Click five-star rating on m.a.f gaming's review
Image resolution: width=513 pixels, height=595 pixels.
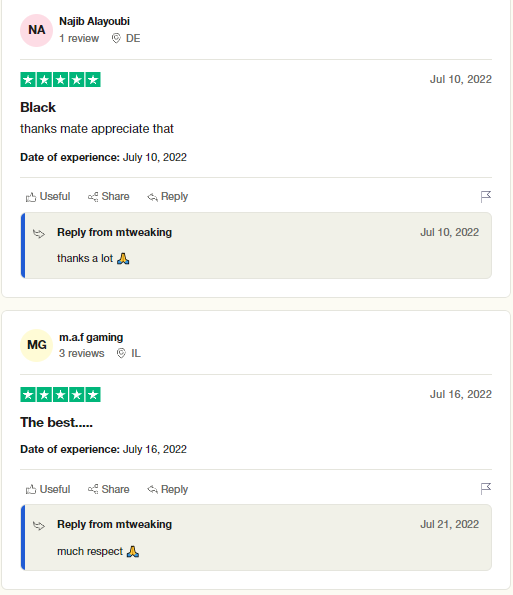[60, 395]
